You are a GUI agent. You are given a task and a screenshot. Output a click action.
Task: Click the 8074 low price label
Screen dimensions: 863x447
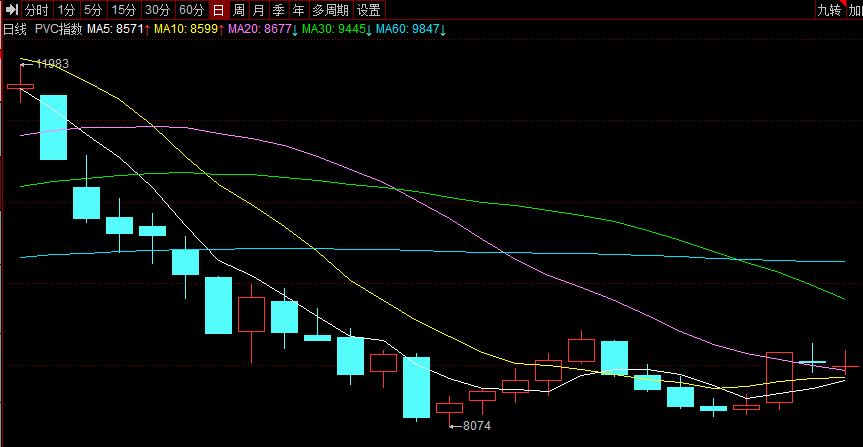tap(477, 426)
